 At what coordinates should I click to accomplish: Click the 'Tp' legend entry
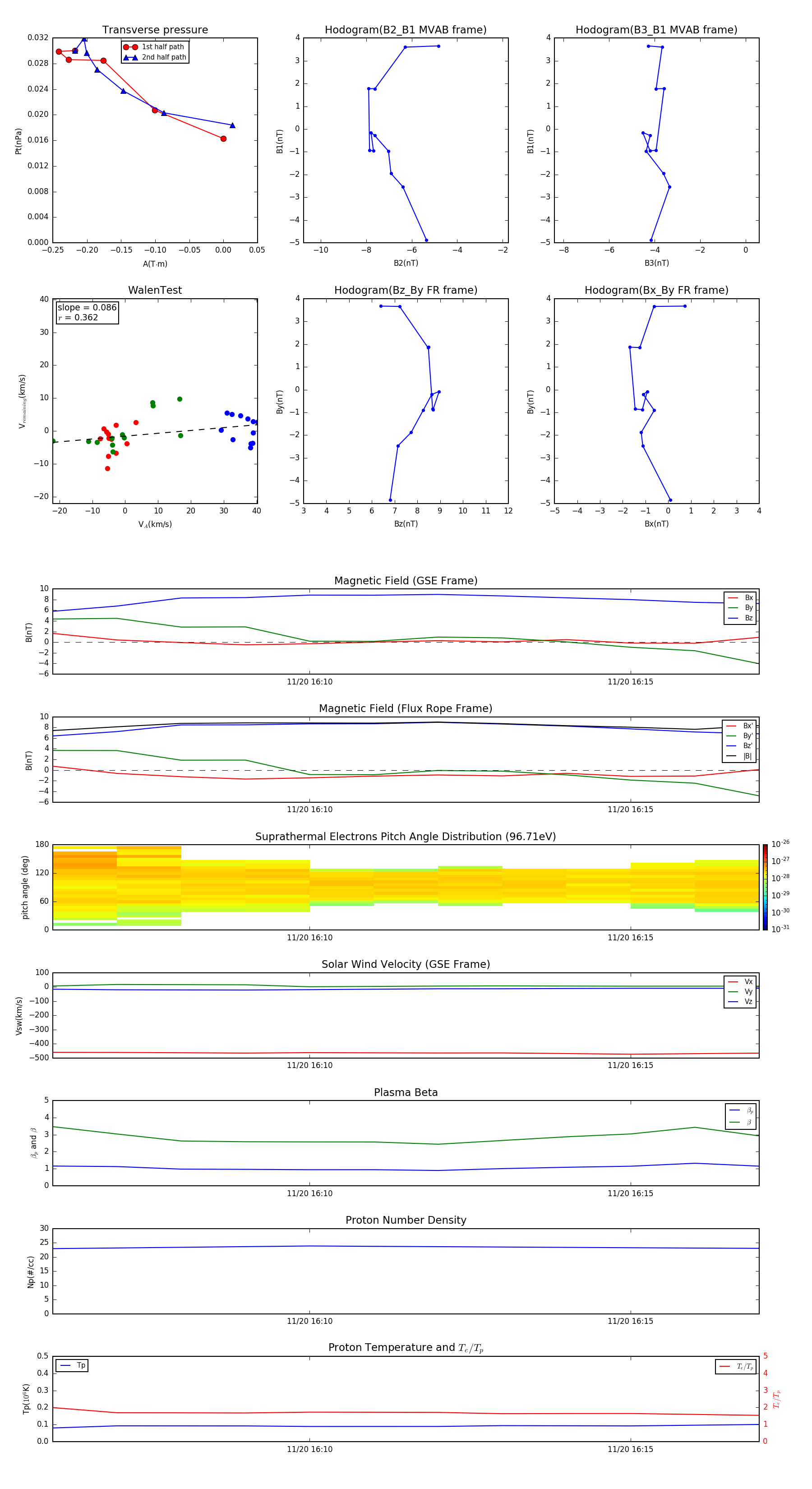click(72, 1365)
